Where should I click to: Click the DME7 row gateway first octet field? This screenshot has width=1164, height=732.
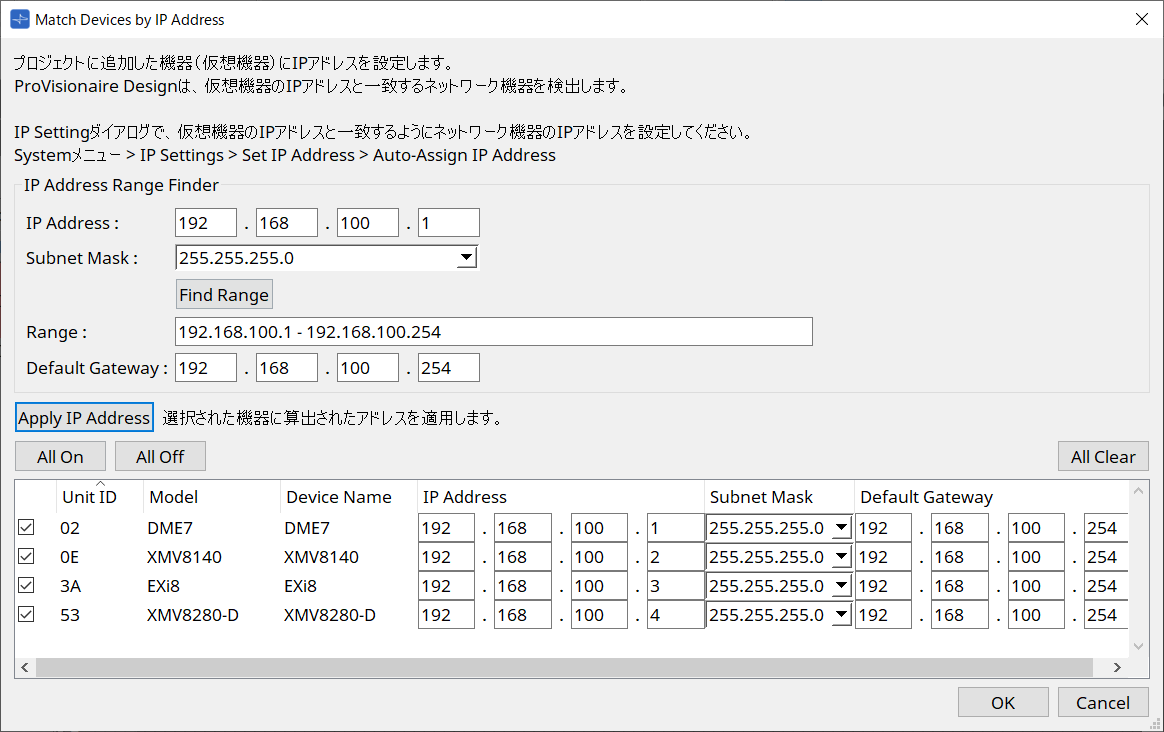[883, 528]
